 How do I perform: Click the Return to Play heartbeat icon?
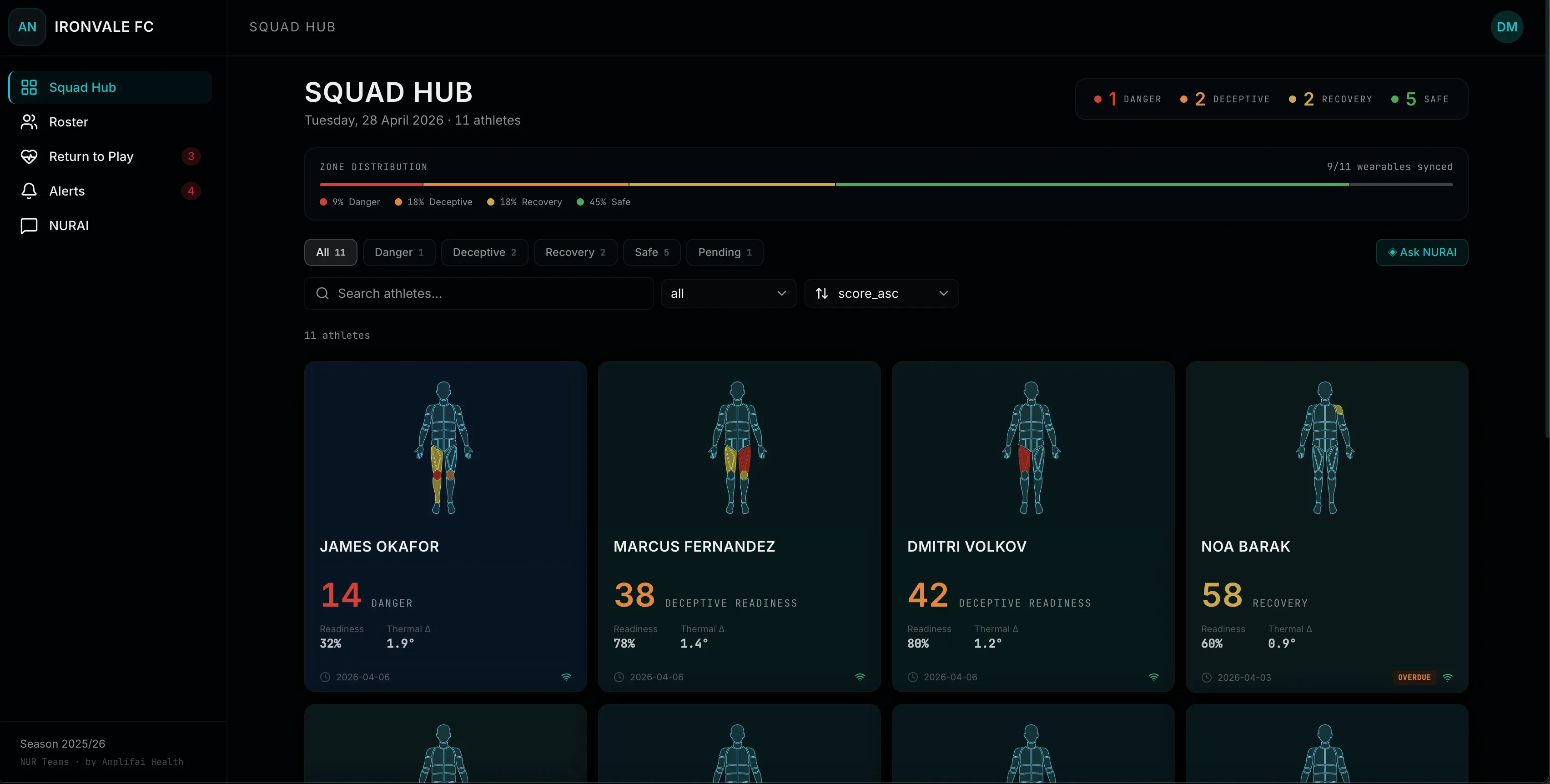click(x=29, y=156)
